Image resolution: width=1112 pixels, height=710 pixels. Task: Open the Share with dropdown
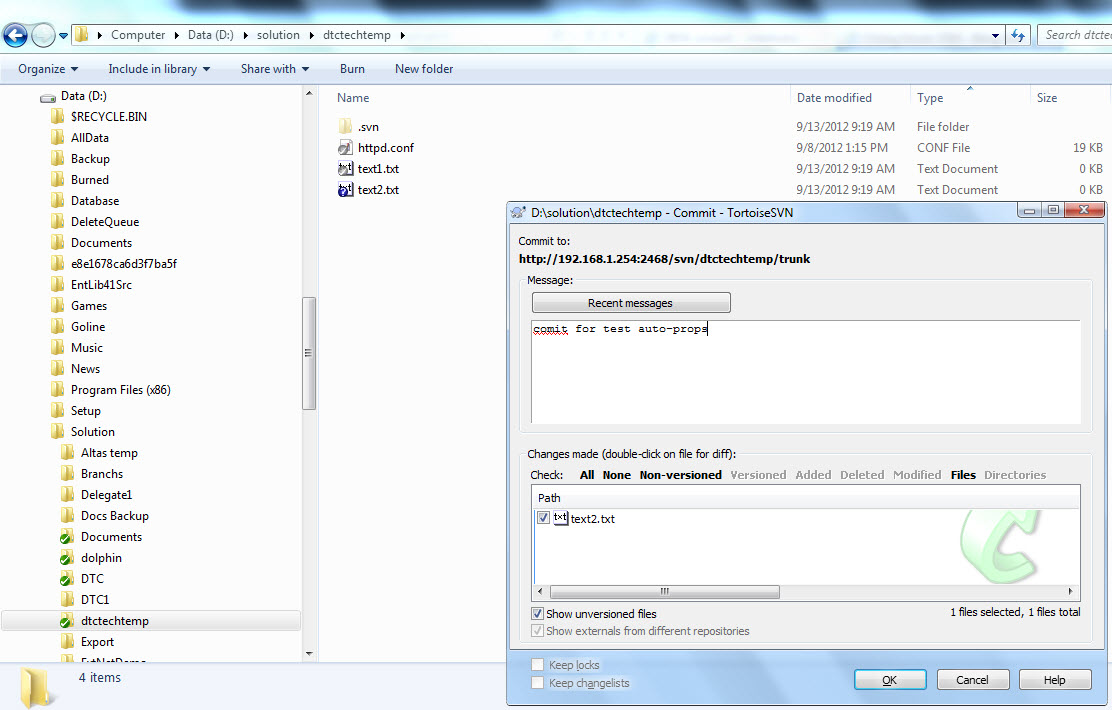click(x=275, y=69)
